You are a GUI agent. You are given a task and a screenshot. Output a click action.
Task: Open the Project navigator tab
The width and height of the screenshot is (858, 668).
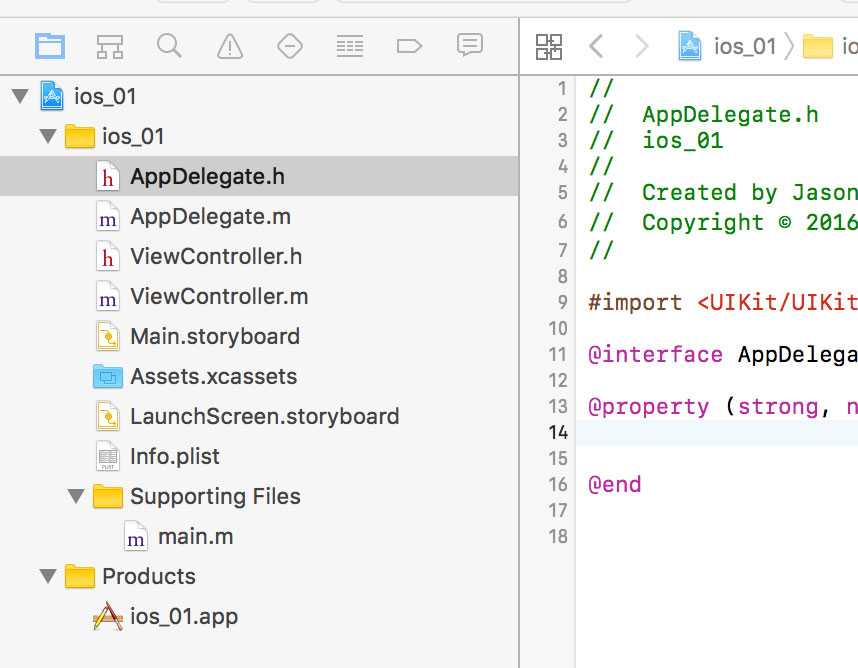tap(49, 46)
